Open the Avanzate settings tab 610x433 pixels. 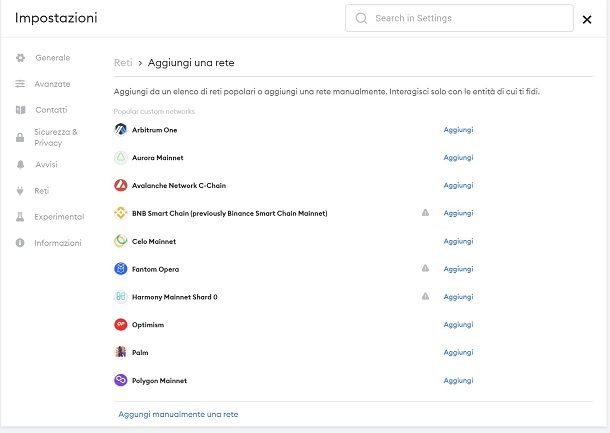pyautogui.click(x=52, y=84)
